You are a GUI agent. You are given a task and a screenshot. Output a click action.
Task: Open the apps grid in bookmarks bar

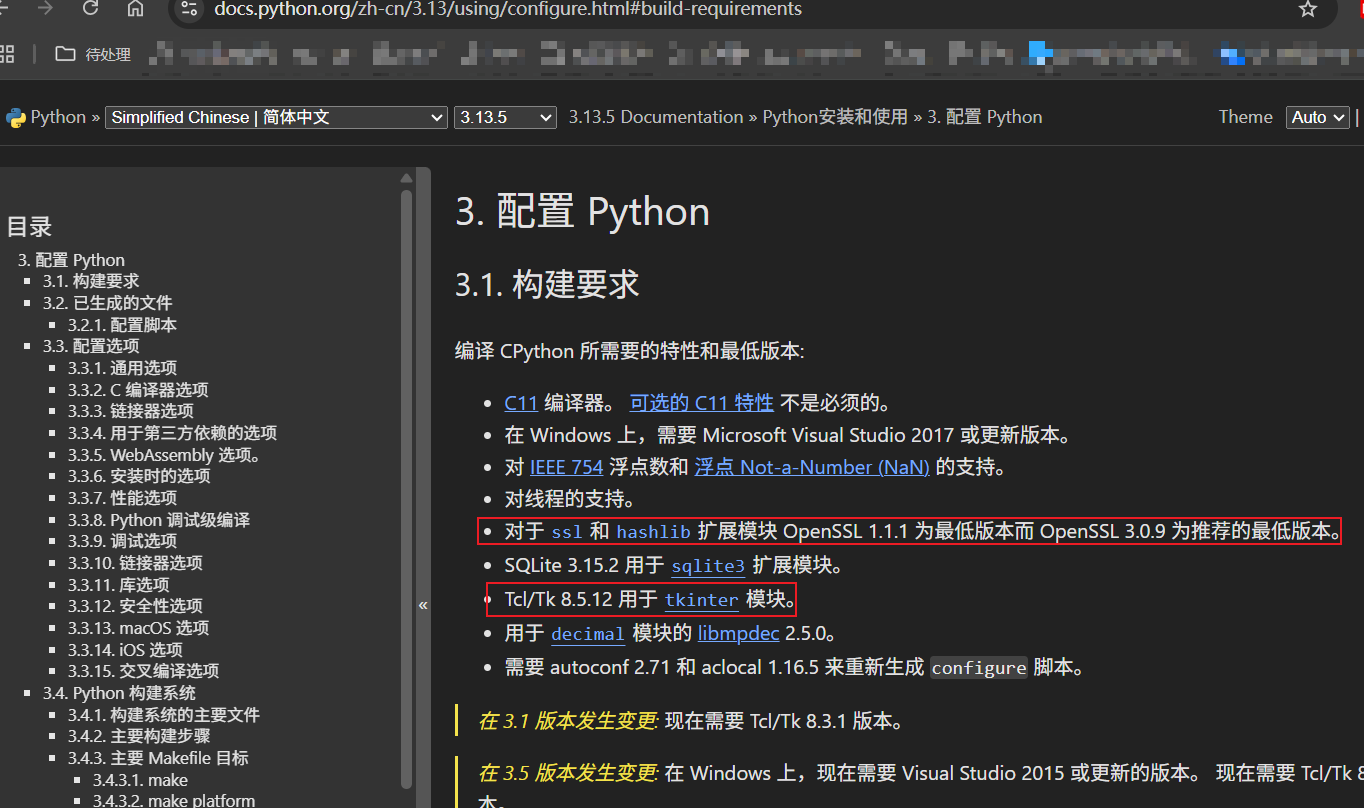[x=8, y=54]
